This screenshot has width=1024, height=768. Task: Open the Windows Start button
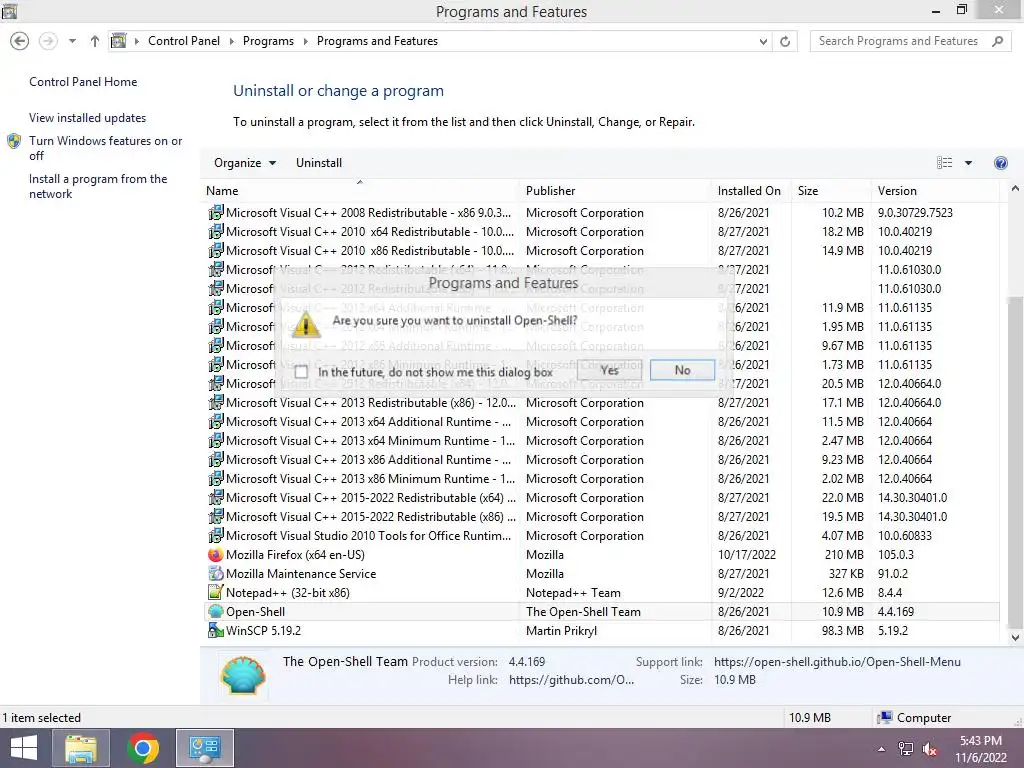(24, 748)
